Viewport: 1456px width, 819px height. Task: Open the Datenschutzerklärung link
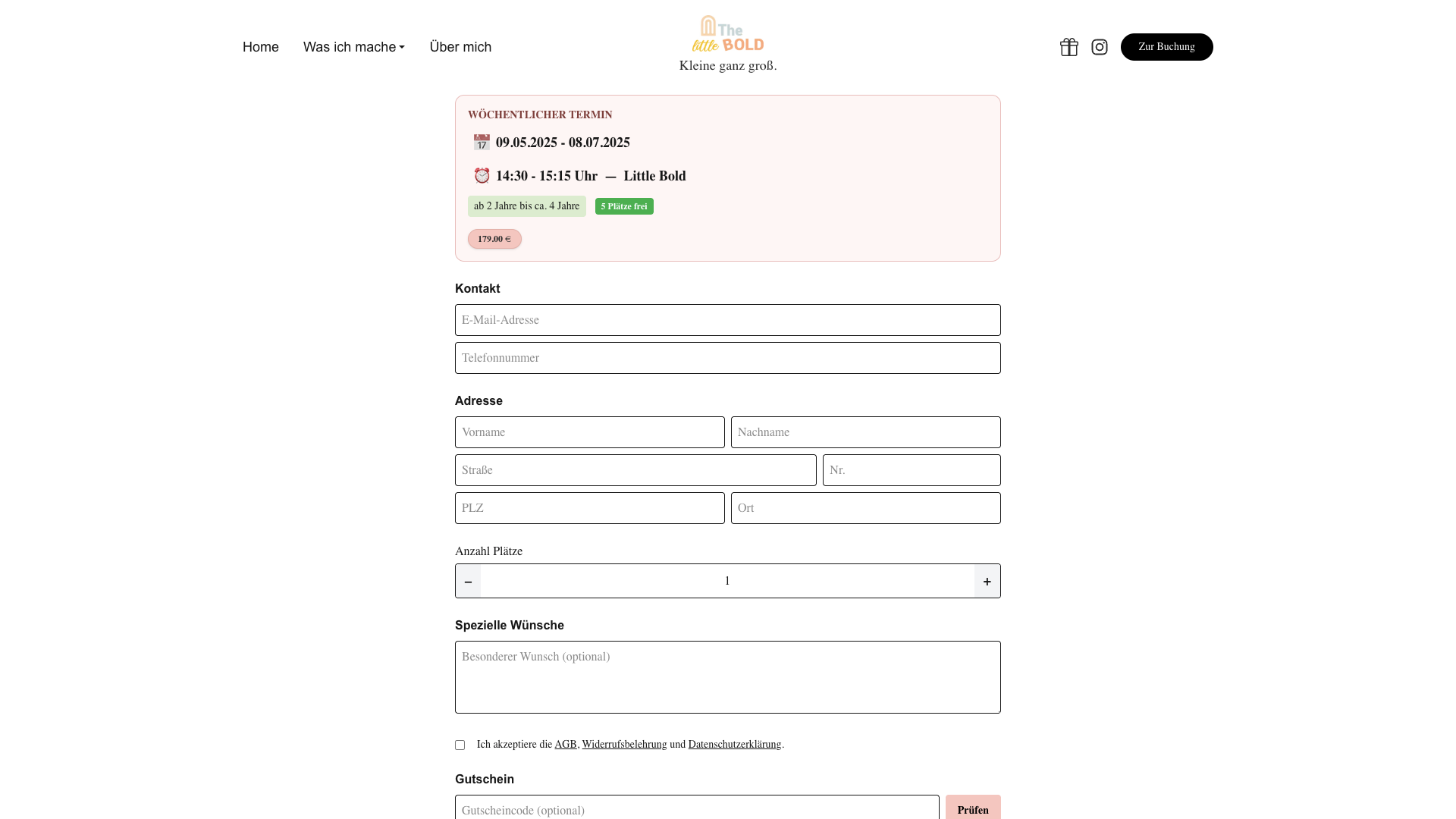point(735,745)
